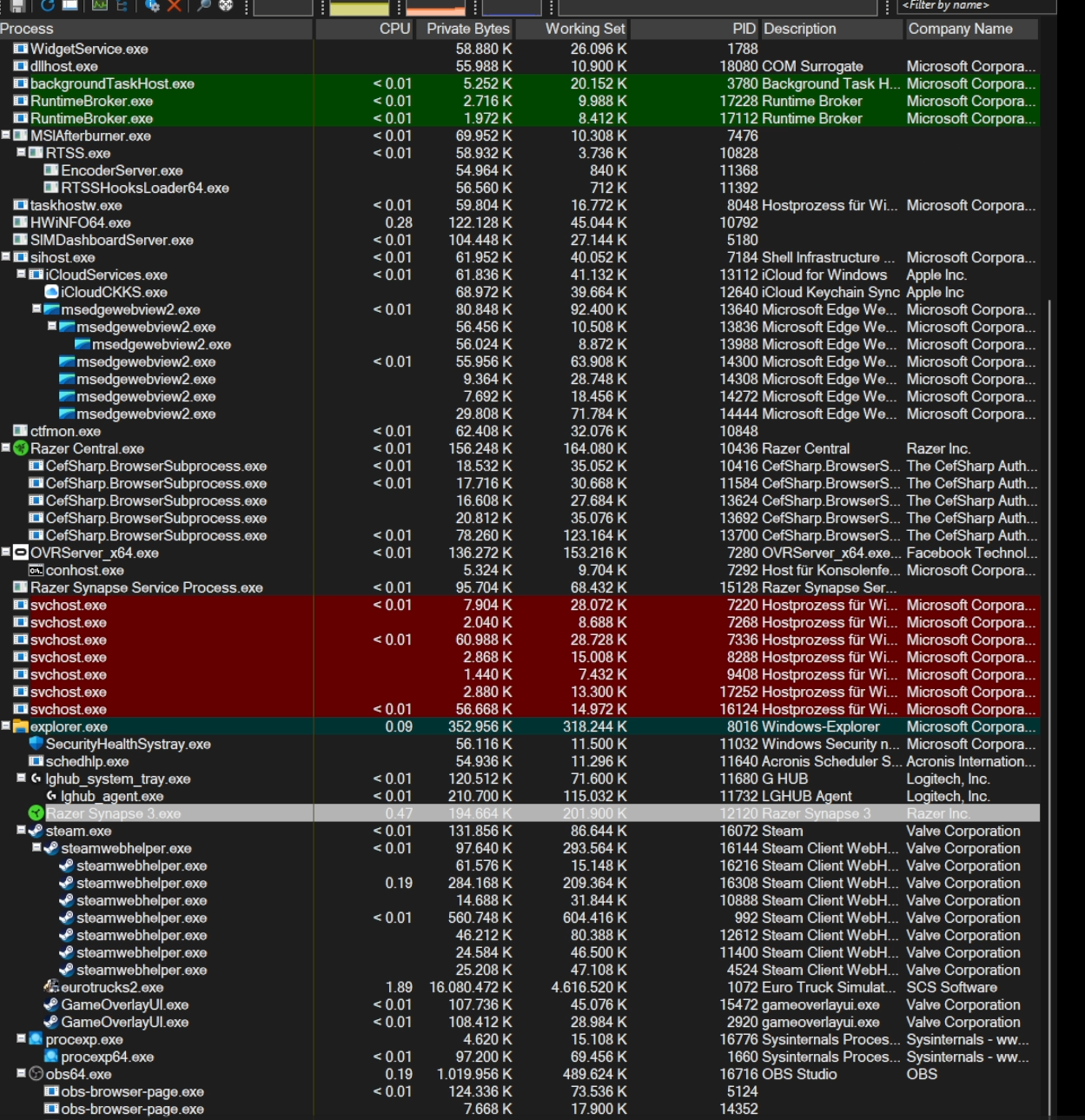The image size is (1085, 1120).
Task: Click the crosshair find window toolbar icon
Action: coord(226,5)
